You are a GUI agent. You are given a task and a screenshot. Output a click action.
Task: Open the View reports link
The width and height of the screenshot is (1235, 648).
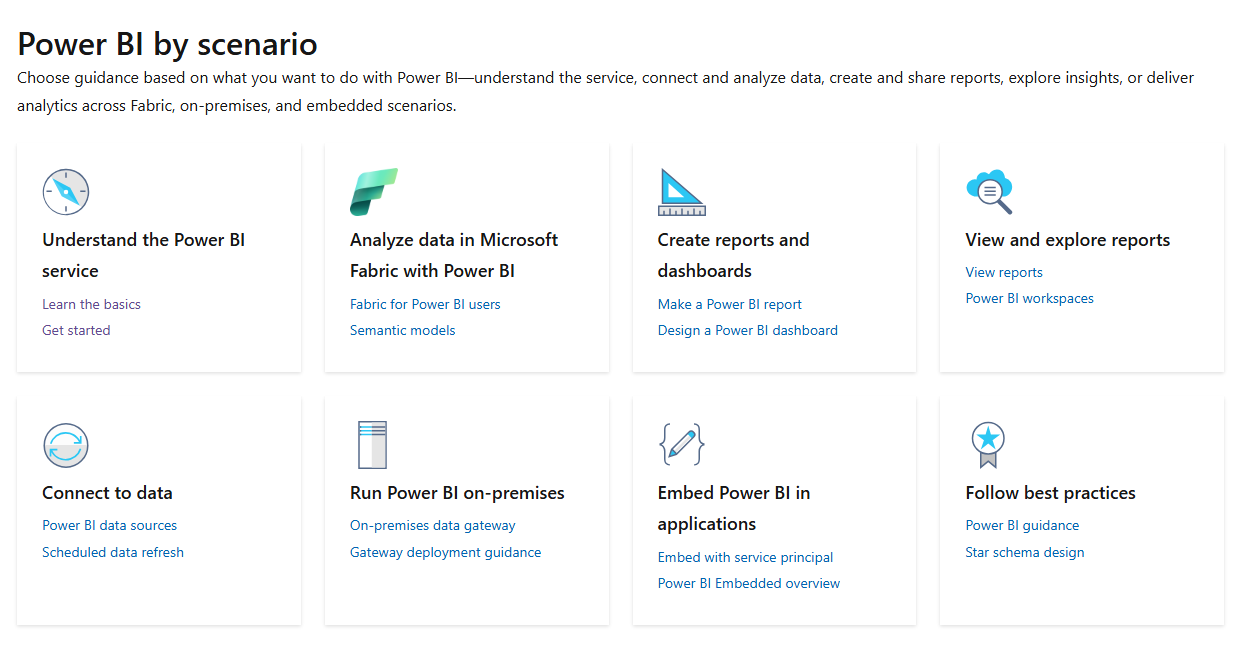tap(1004, 272)
